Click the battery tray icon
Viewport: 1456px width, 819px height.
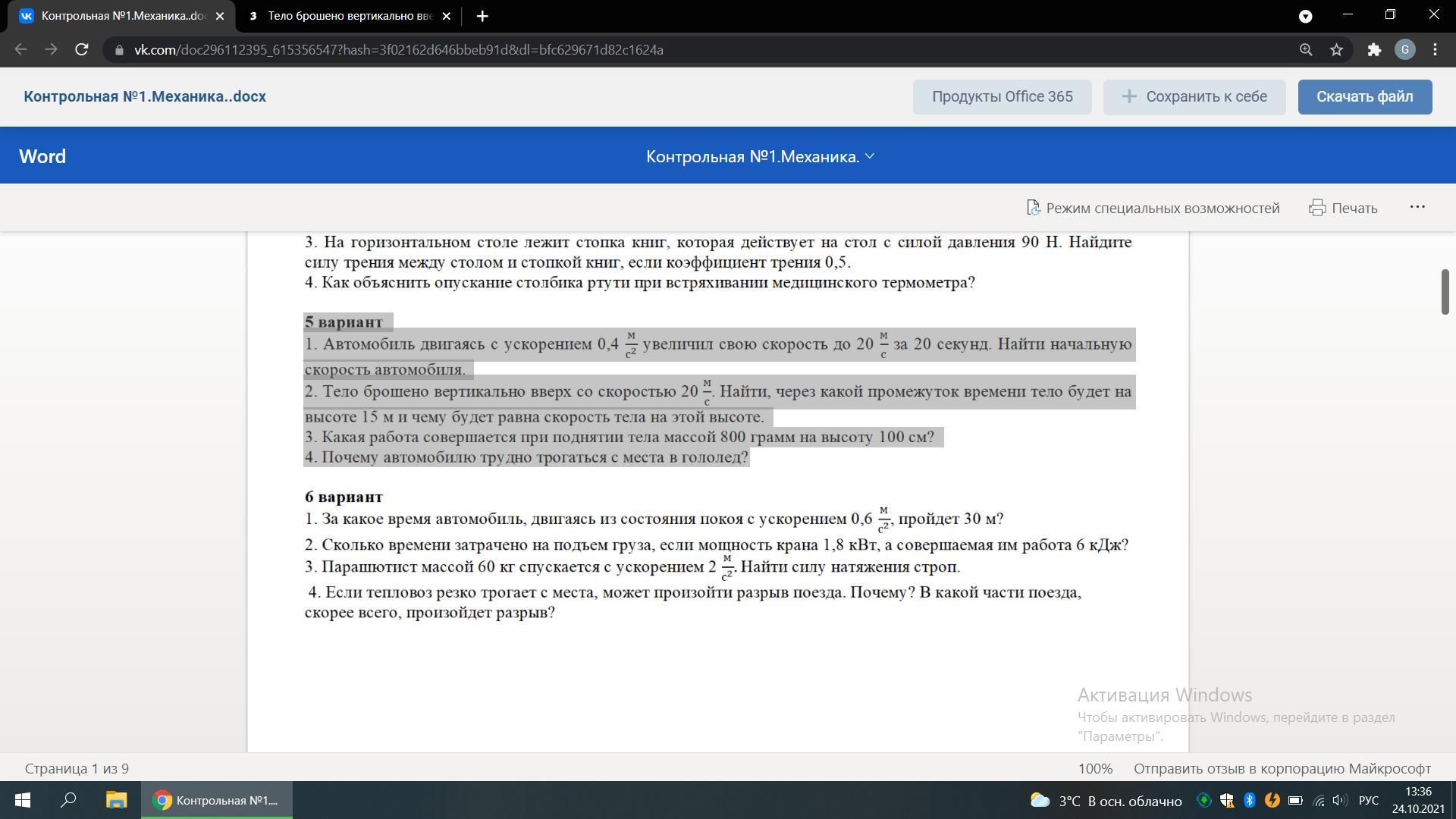(x=1295, y=800)
